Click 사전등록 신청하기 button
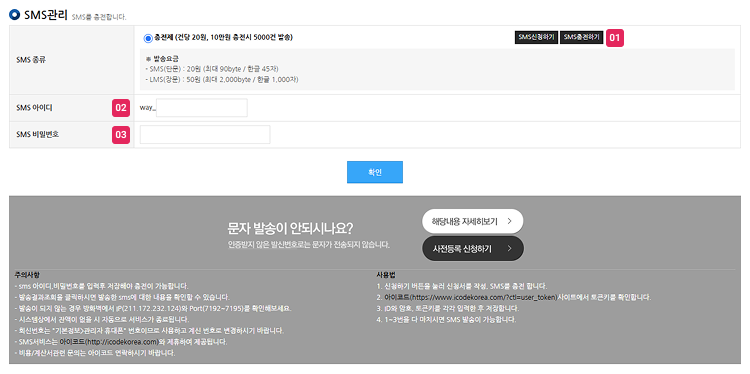The image size is (750, 374). [473, 248]
